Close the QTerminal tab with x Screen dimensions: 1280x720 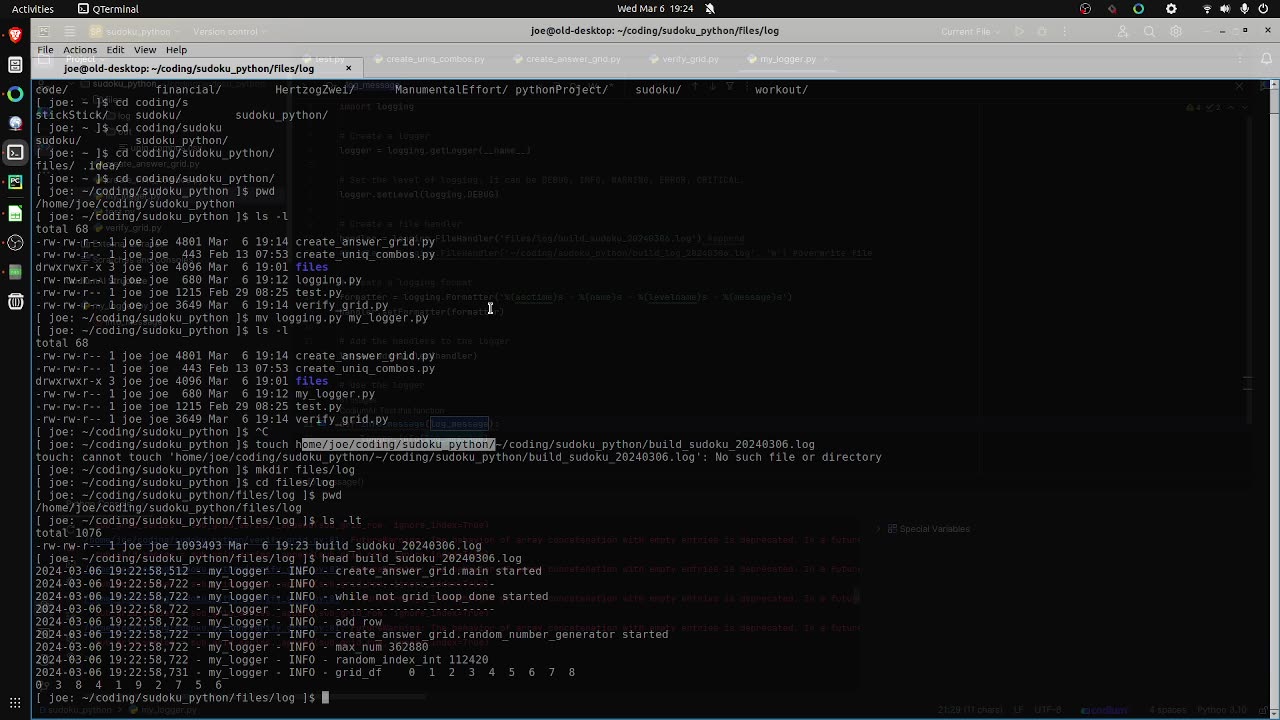pyautogui.click(x=349, y=68)
